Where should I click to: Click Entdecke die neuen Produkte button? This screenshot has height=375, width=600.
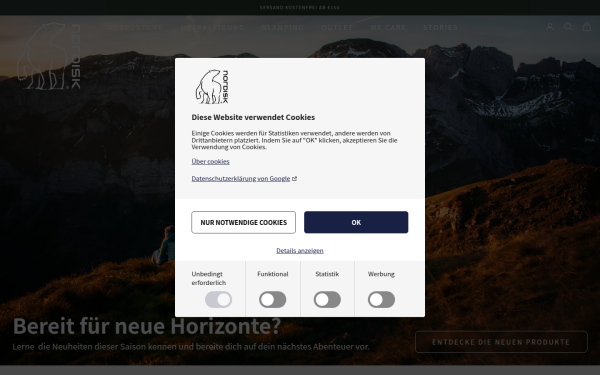pyautogui.click(x=501, y=342)
